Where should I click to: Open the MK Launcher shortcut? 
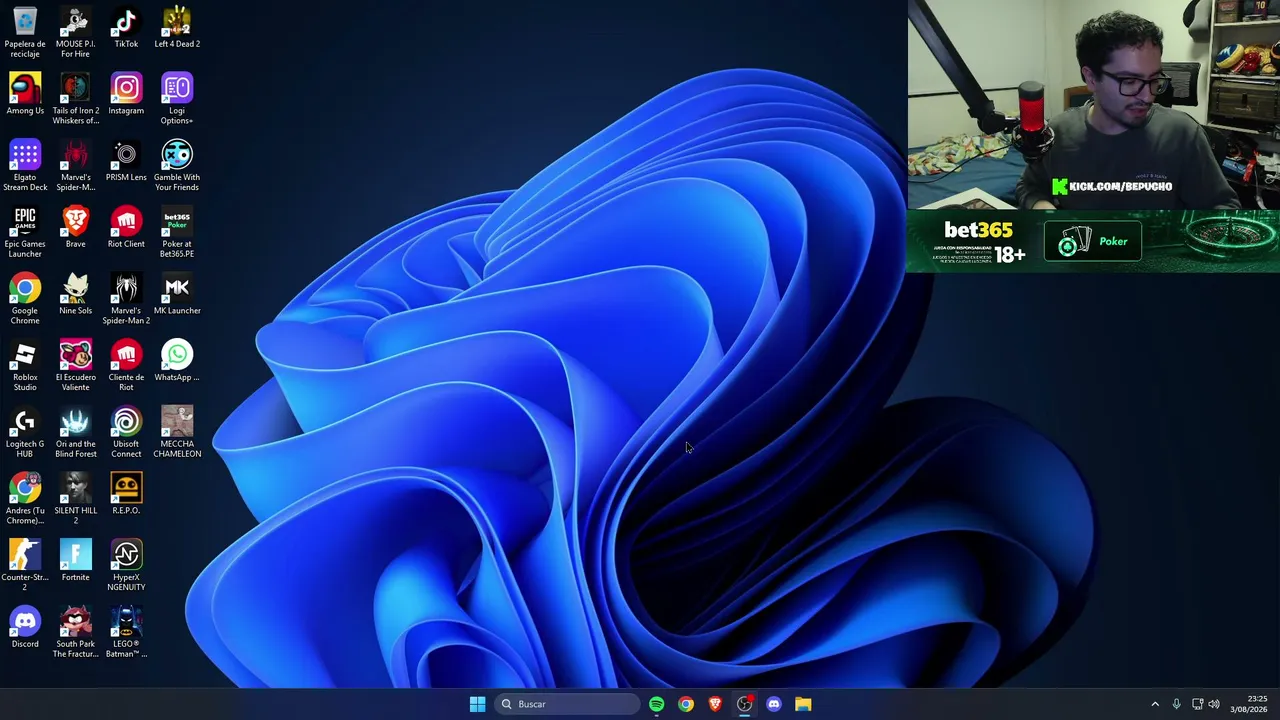[x=177, y=295]
